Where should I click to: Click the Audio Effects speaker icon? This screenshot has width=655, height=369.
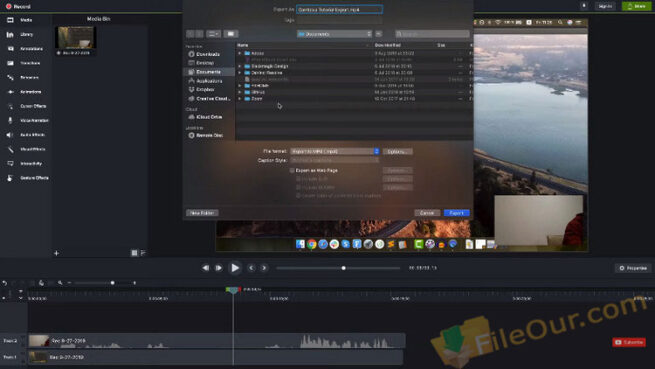click(x=10, y=135)
